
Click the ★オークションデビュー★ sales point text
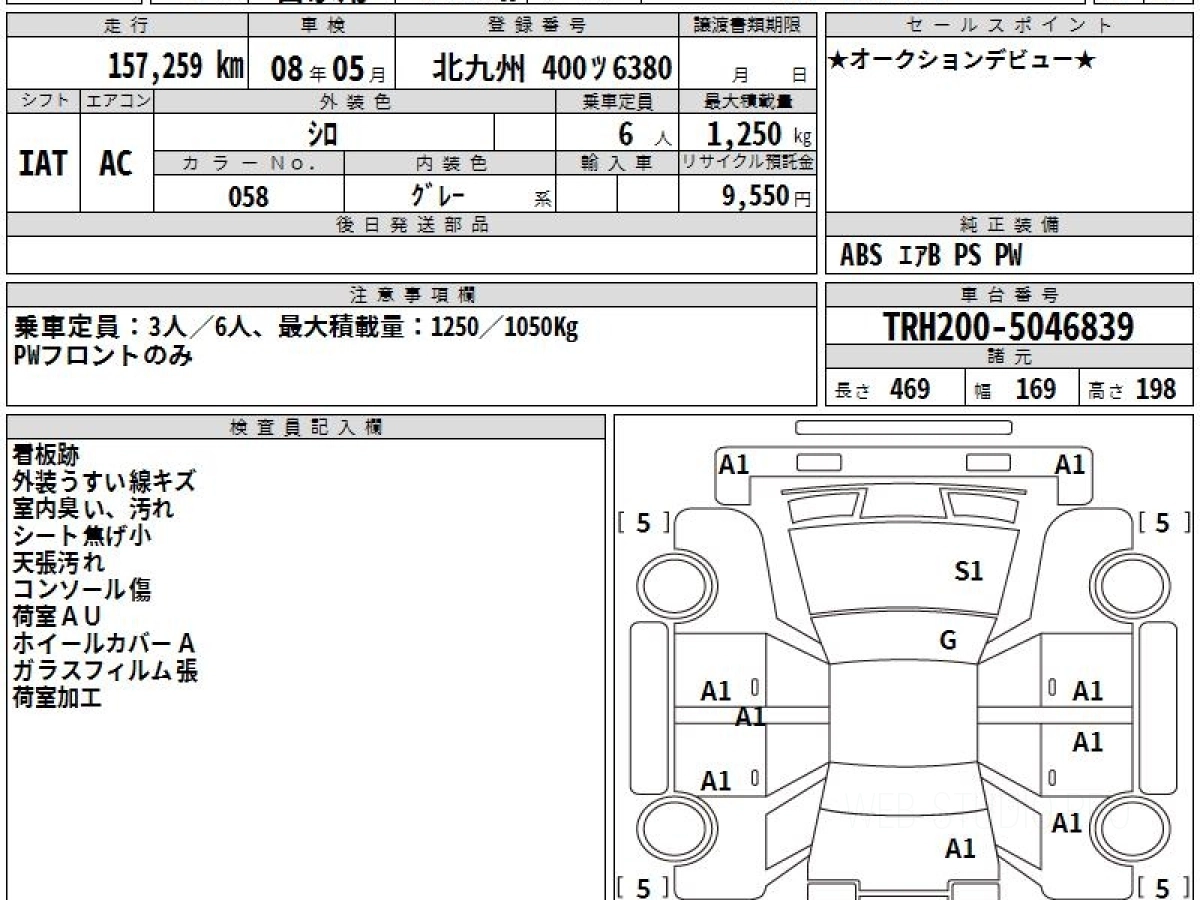click(962, 61)
